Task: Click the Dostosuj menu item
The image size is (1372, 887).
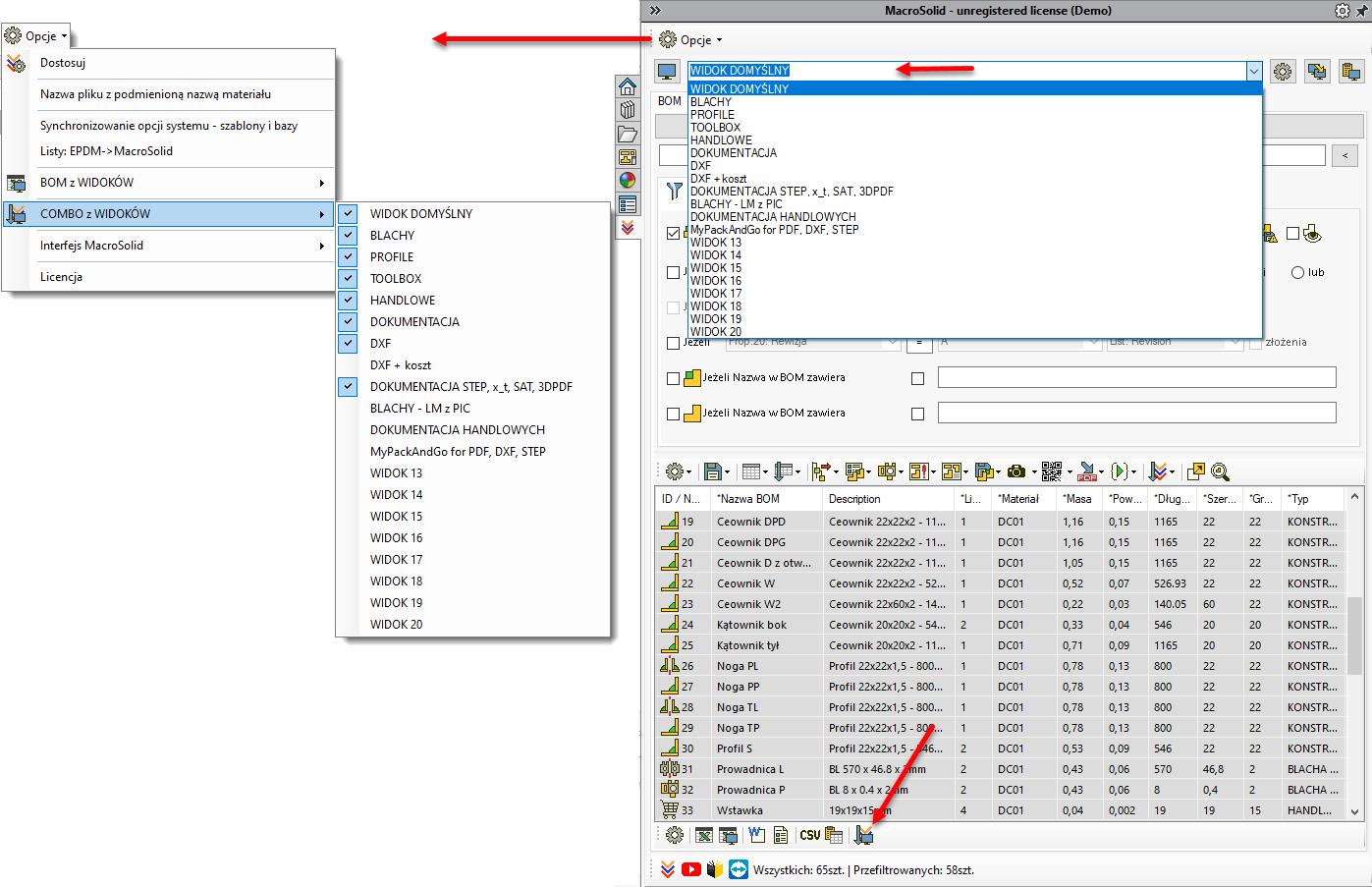Action: coord(169,62)
